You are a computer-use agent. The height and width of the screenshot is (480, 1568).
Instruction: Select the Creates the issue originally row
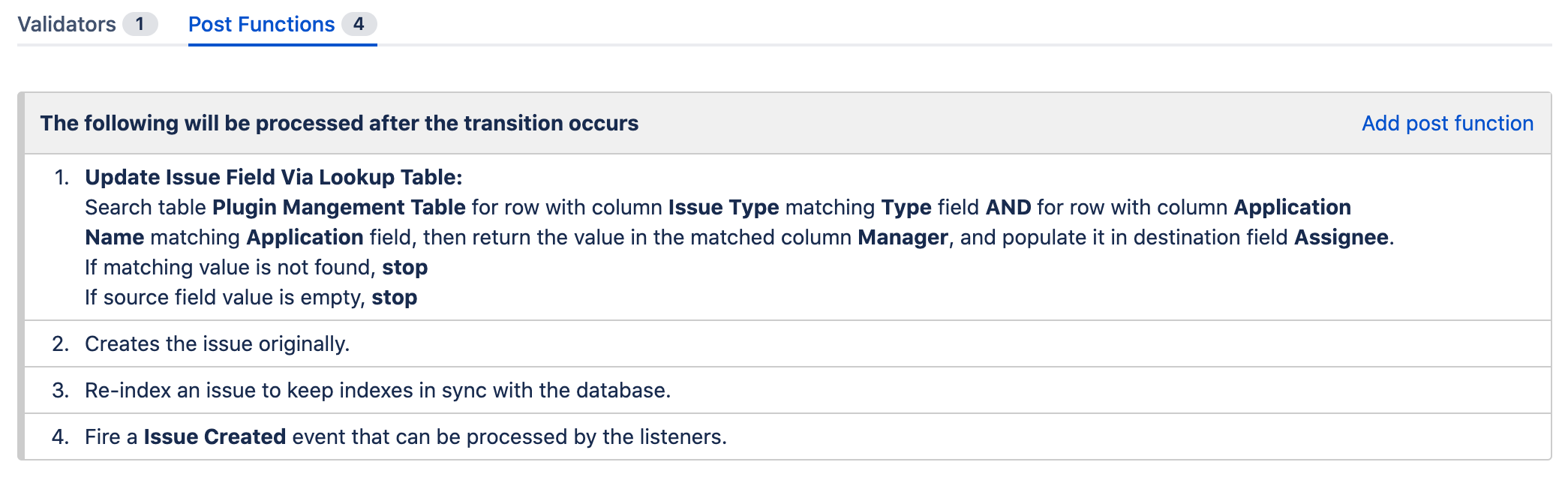pyautogui.click(x=217, y=343)
